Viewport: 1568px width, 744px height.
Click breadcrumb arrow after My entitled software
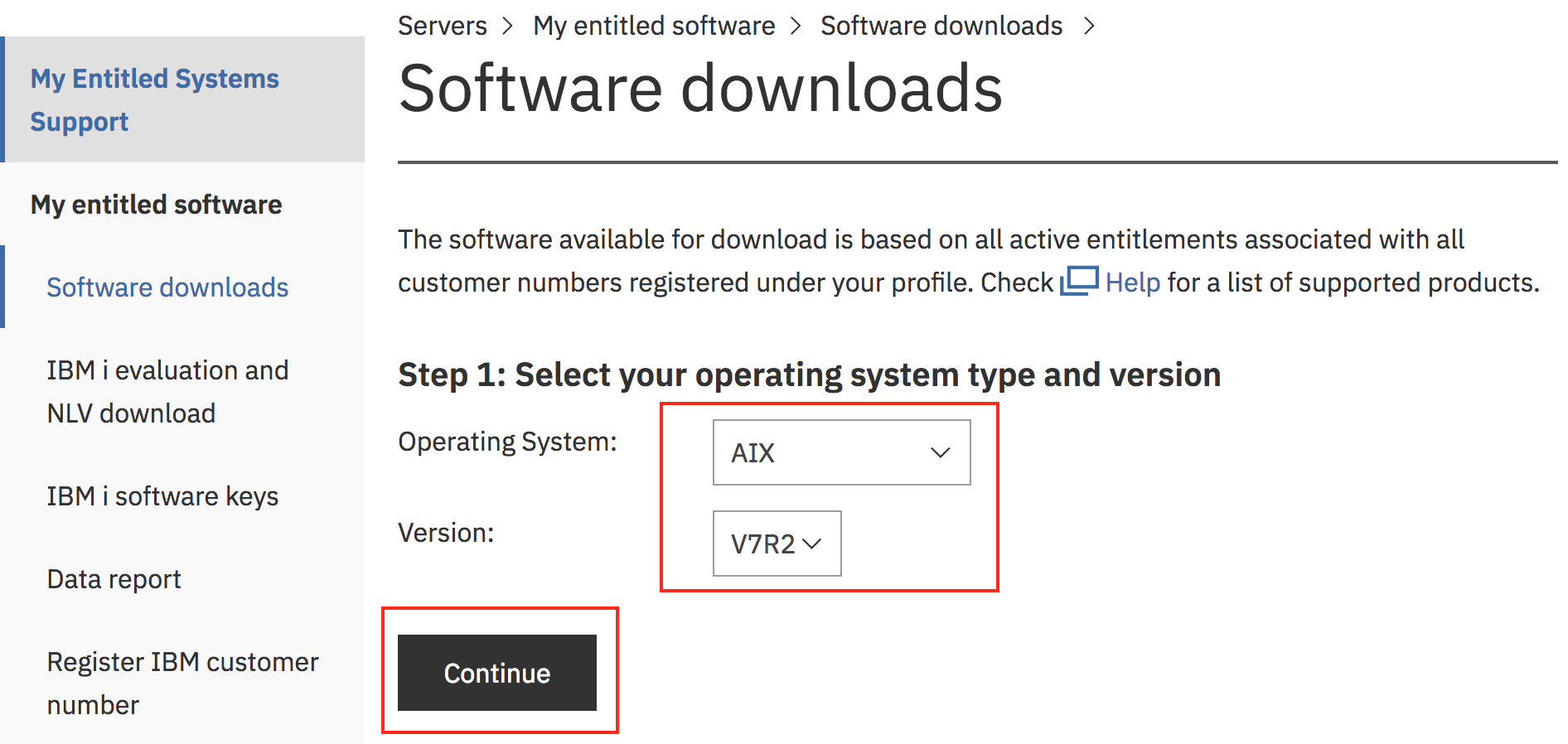coord(796,27)
